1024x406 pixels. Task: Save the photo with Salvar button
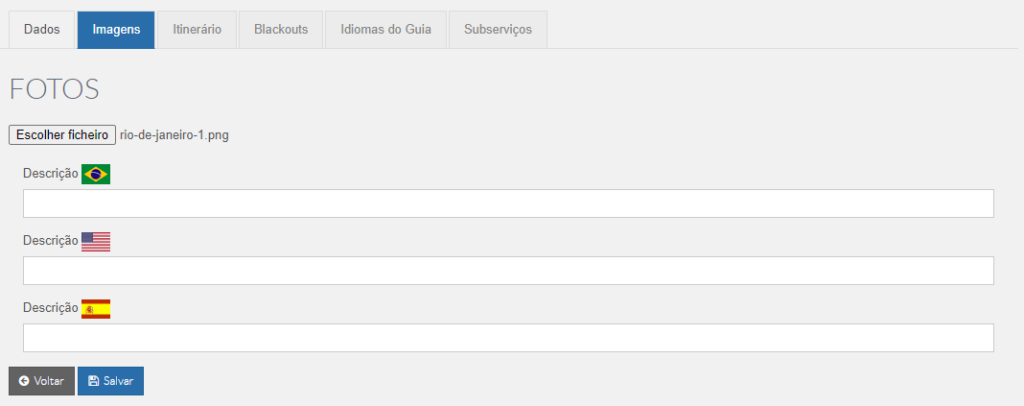coord(111,381)
